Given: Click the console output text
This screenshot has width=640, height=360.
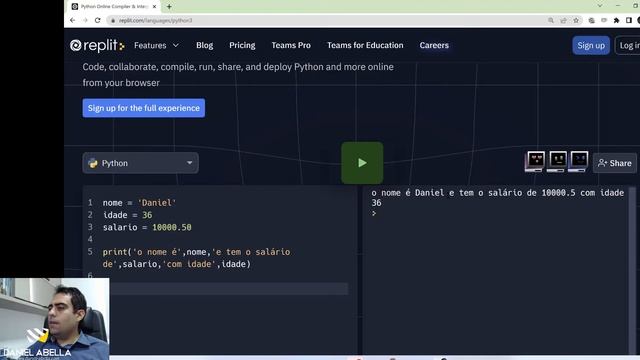Looking at the screenshot, I should pos(498,198).
